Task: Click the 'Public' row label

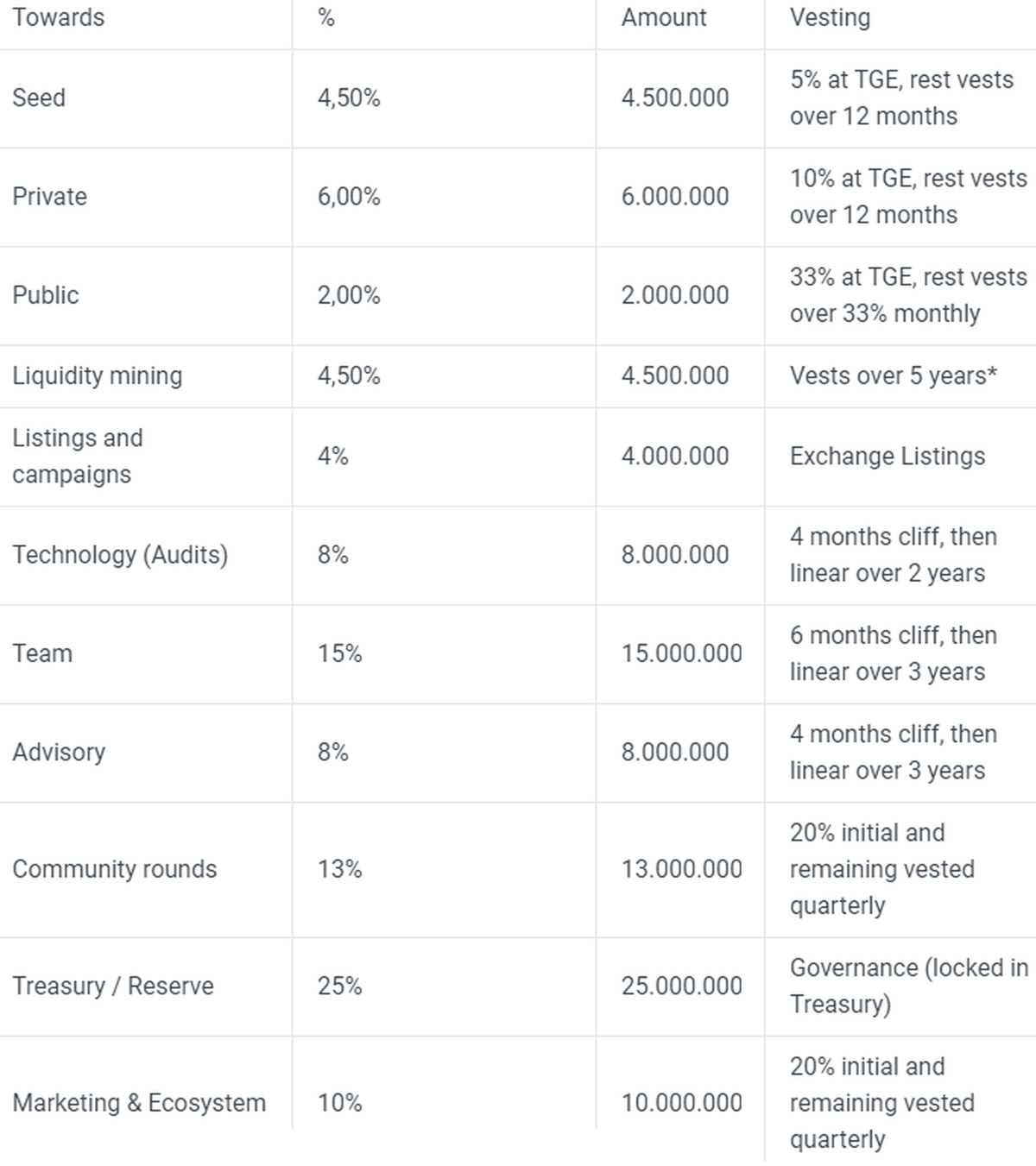Action: click(46, 295)
